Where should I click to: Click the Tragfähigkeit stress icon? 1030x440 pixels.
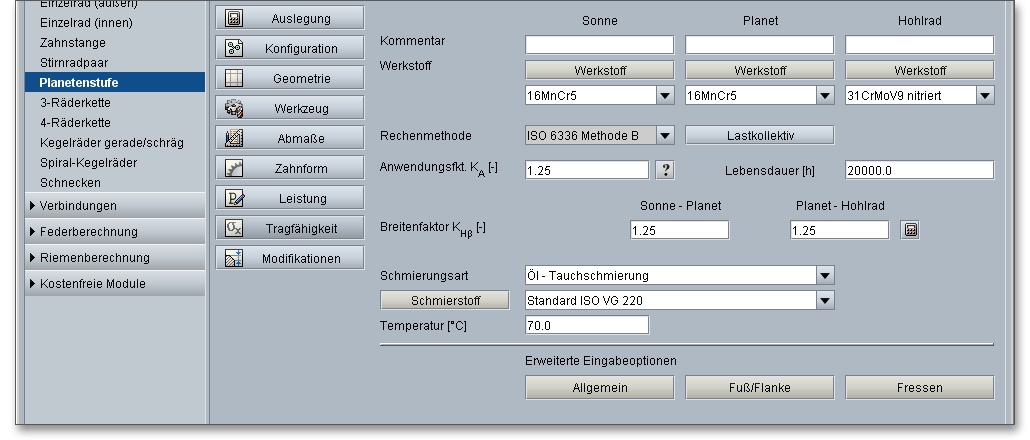pos(235,228)
